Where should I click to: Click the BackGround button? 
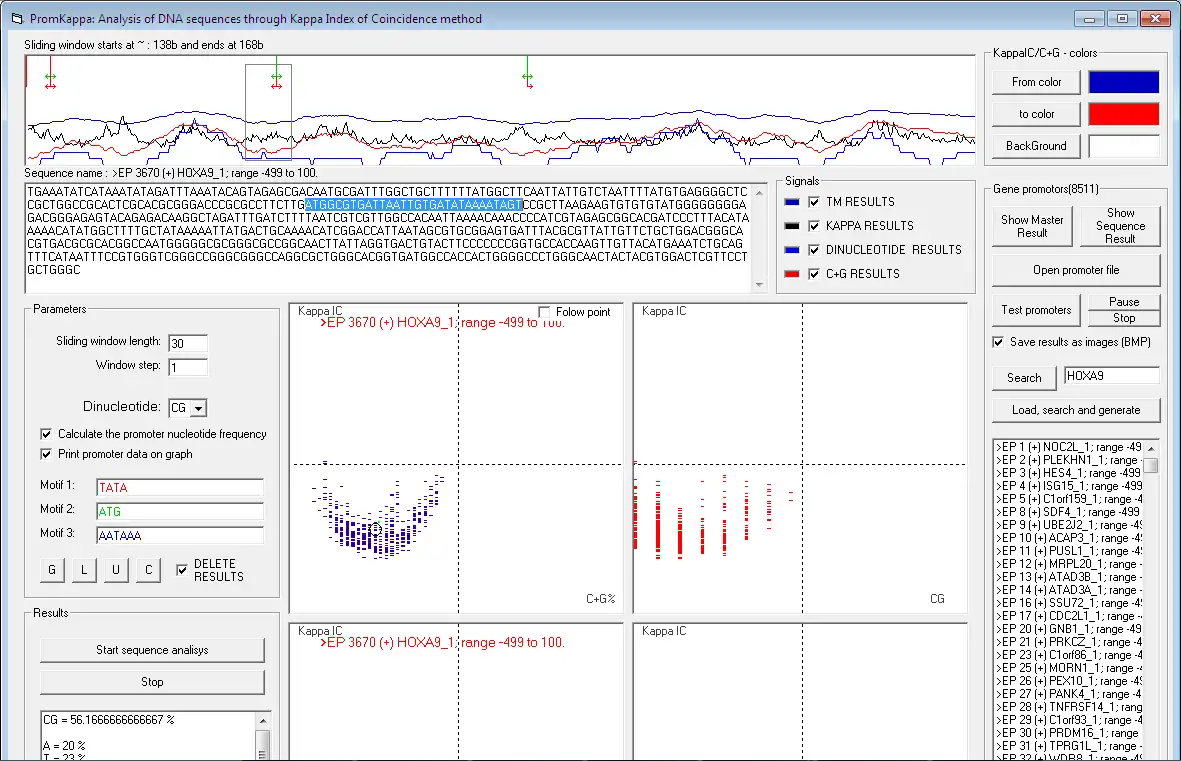tap(1036, 145)
